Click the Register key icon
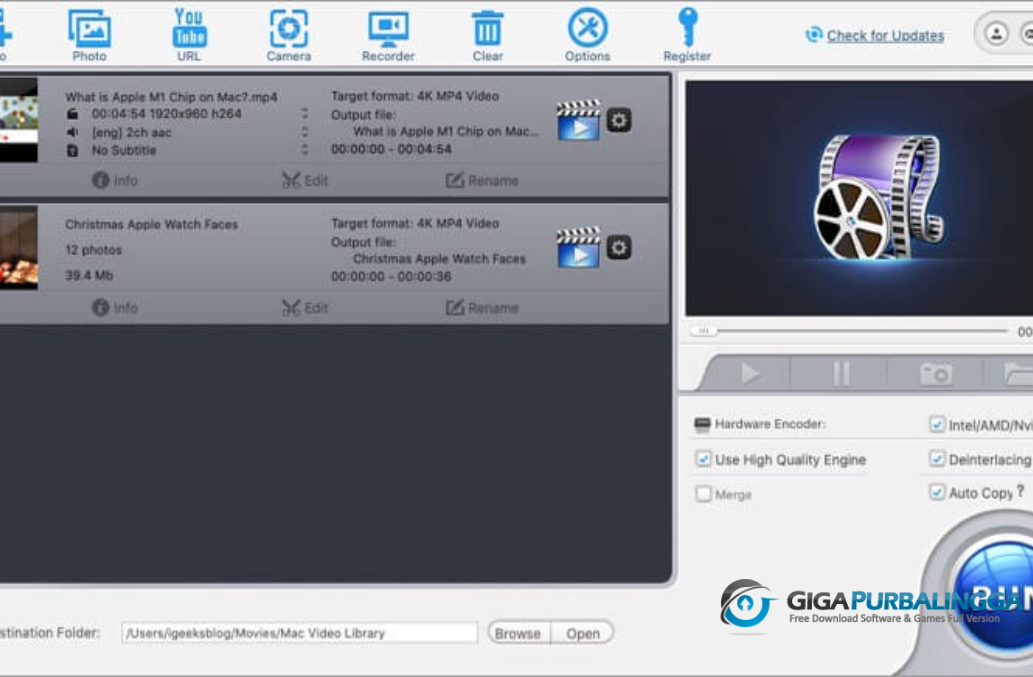1033x677 pixels. pos(687,35)
